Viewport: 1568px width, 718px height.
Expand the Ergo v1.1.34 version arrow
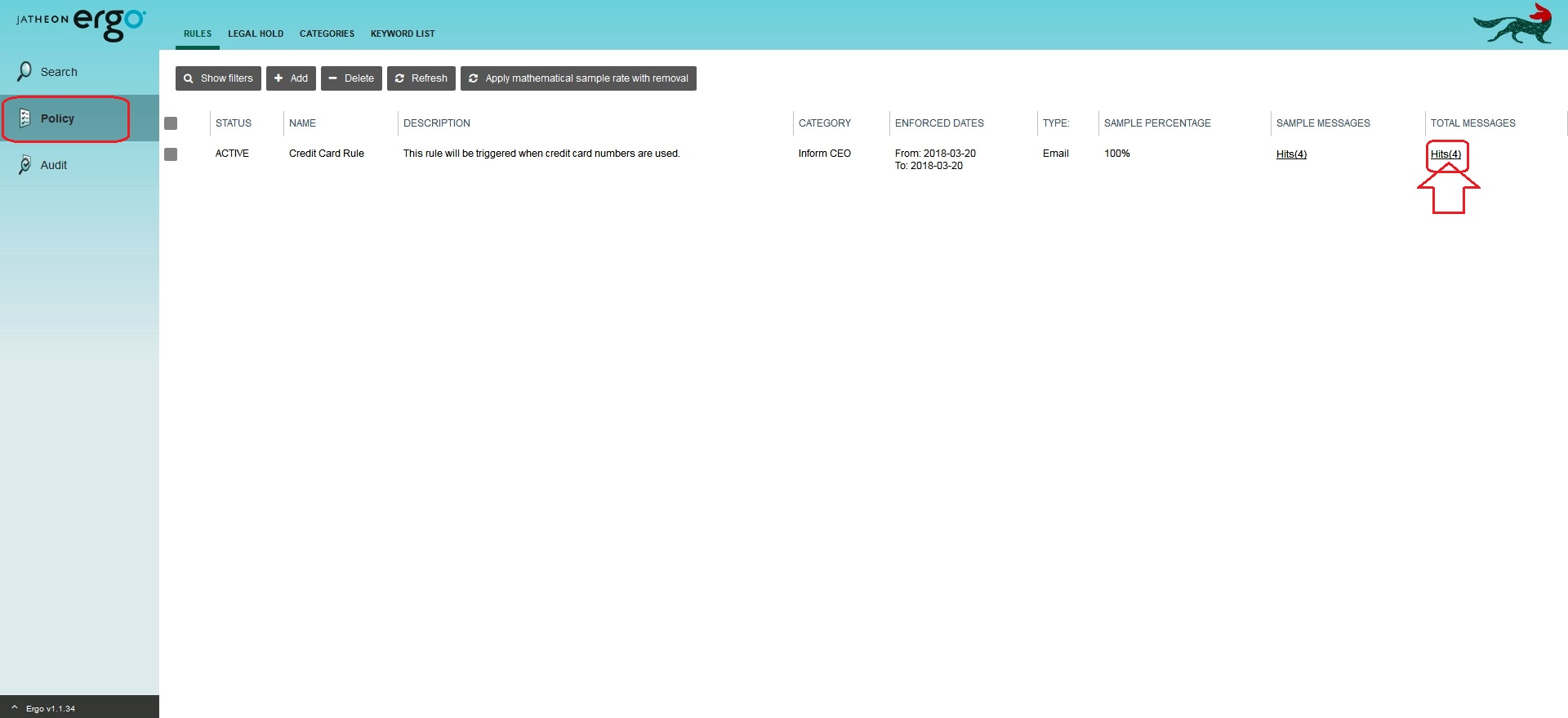point(14,707)
